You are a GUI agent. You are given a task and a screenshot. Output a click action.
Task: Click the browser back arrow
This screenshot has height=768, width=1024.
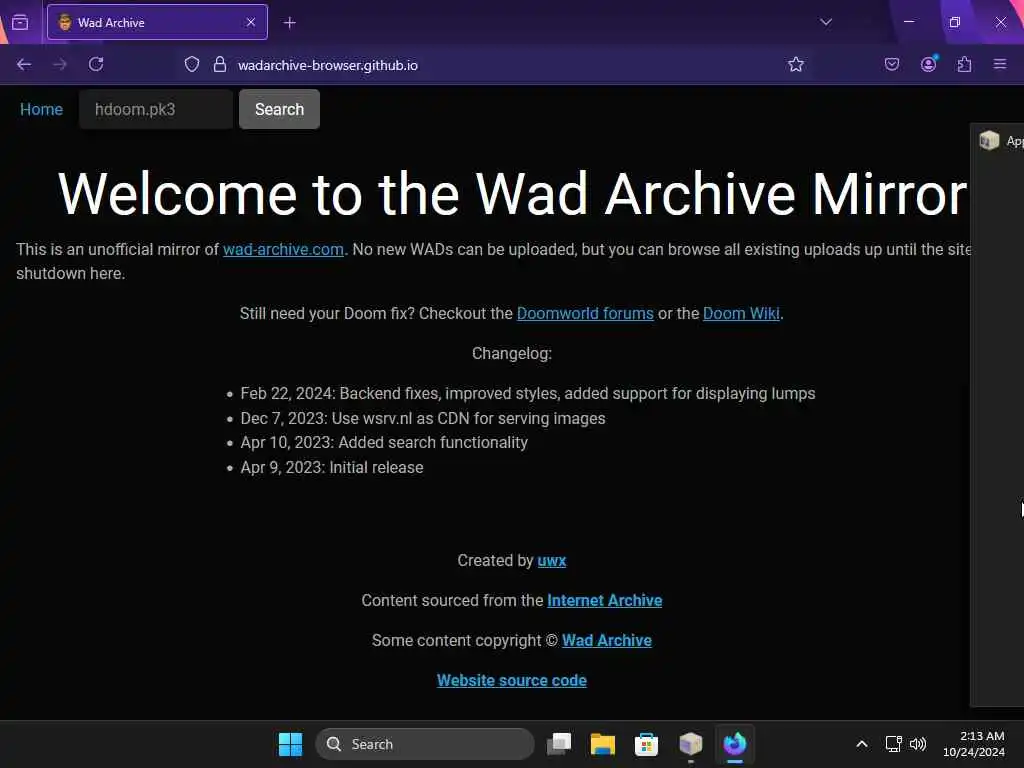(24, 64)
